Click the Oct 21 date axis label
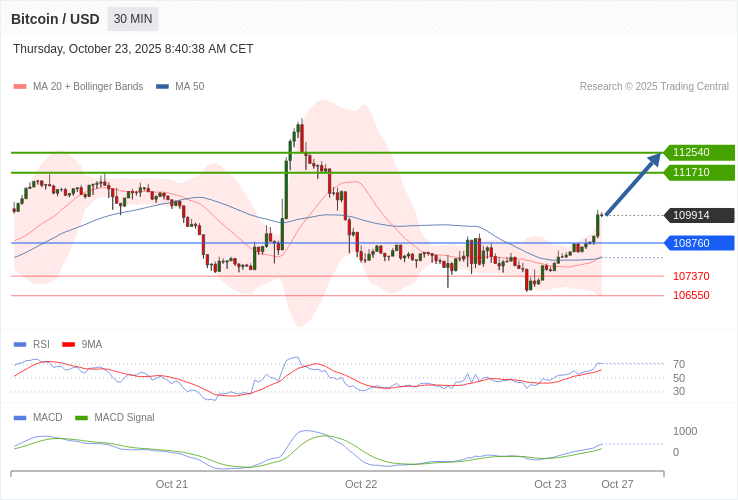 172,484
